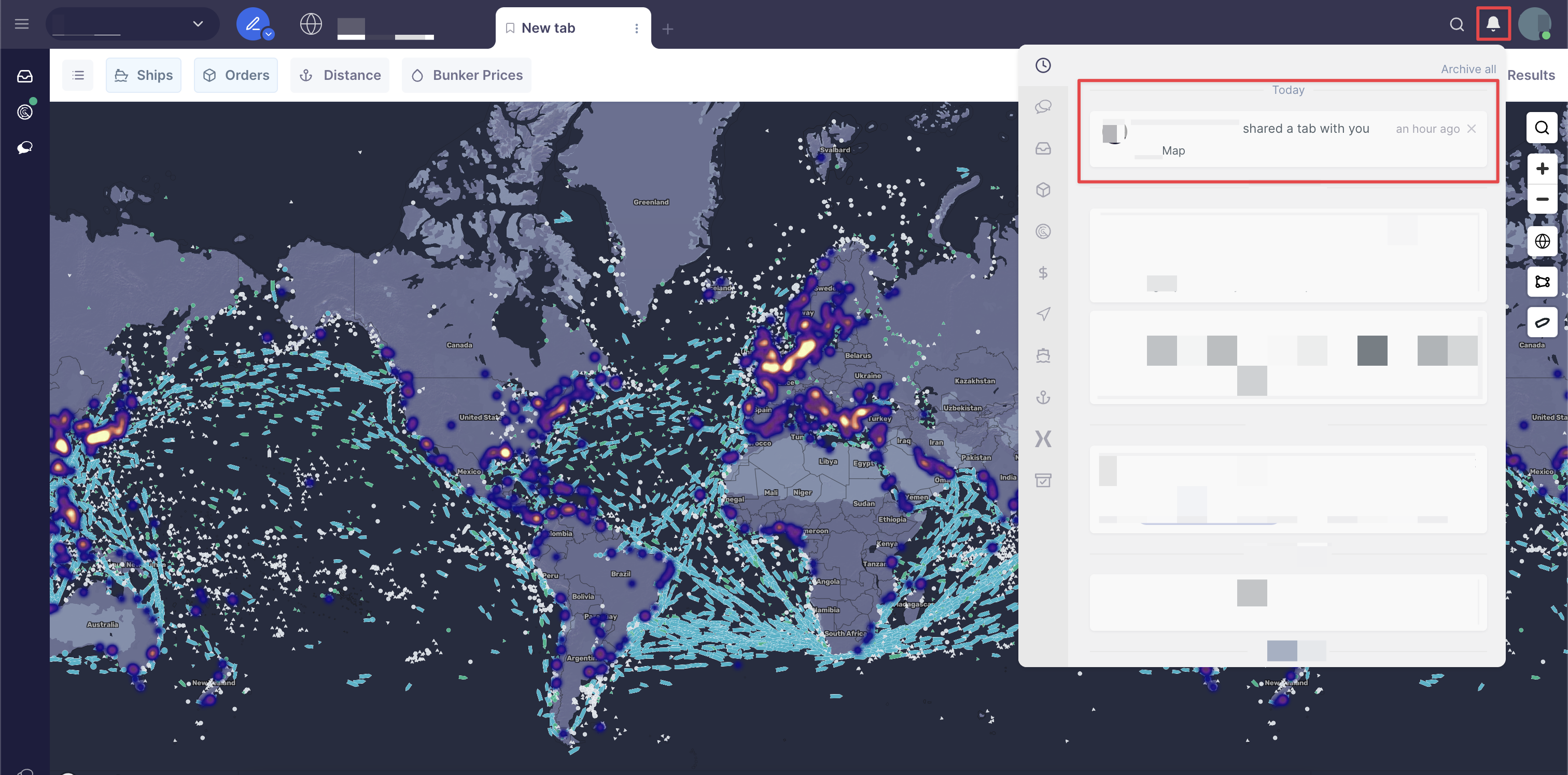1568x775 pixels.
Task: Select the globe projection map control
Action: click(x=1542, y=241)
